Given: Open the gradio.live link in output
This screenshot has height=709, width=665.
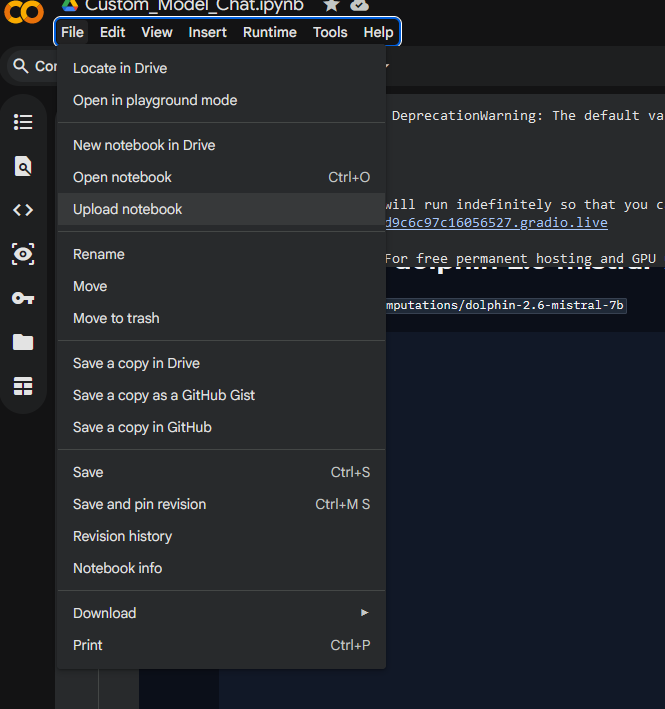Looking at the screenshot, I should click(x=496, y=222).
